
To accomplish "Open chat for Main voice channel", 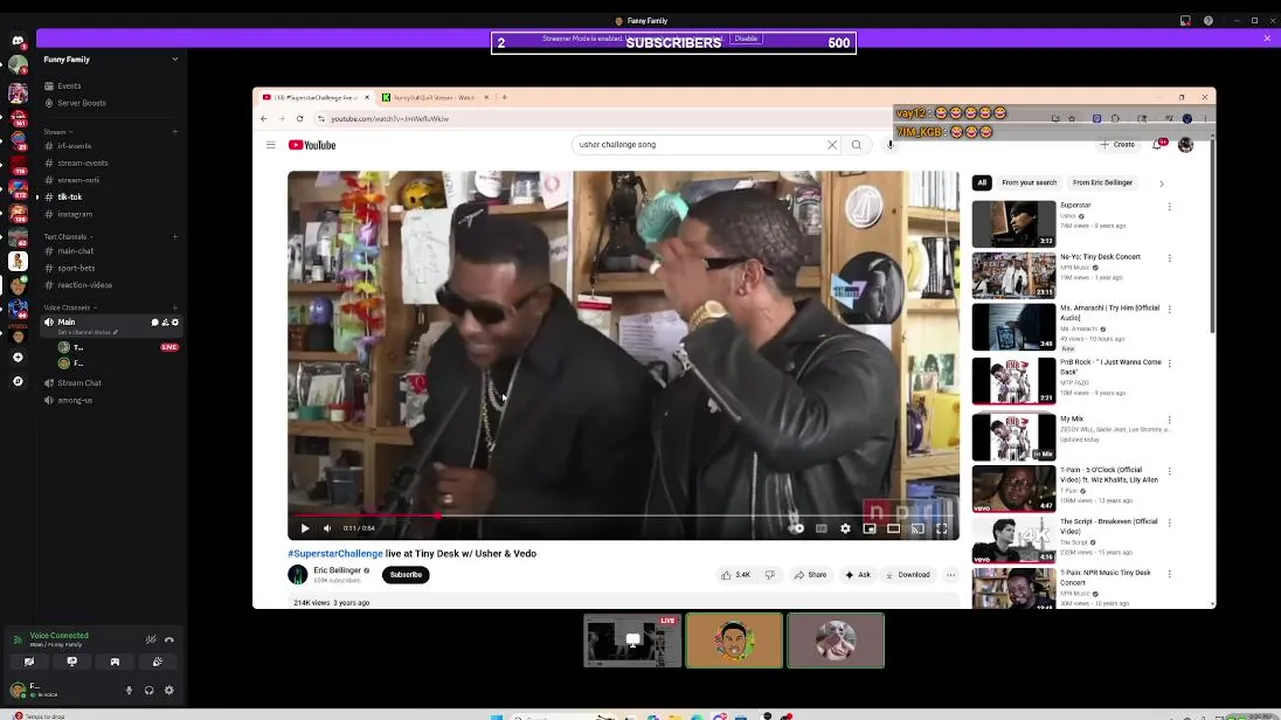I will [155, 322].
